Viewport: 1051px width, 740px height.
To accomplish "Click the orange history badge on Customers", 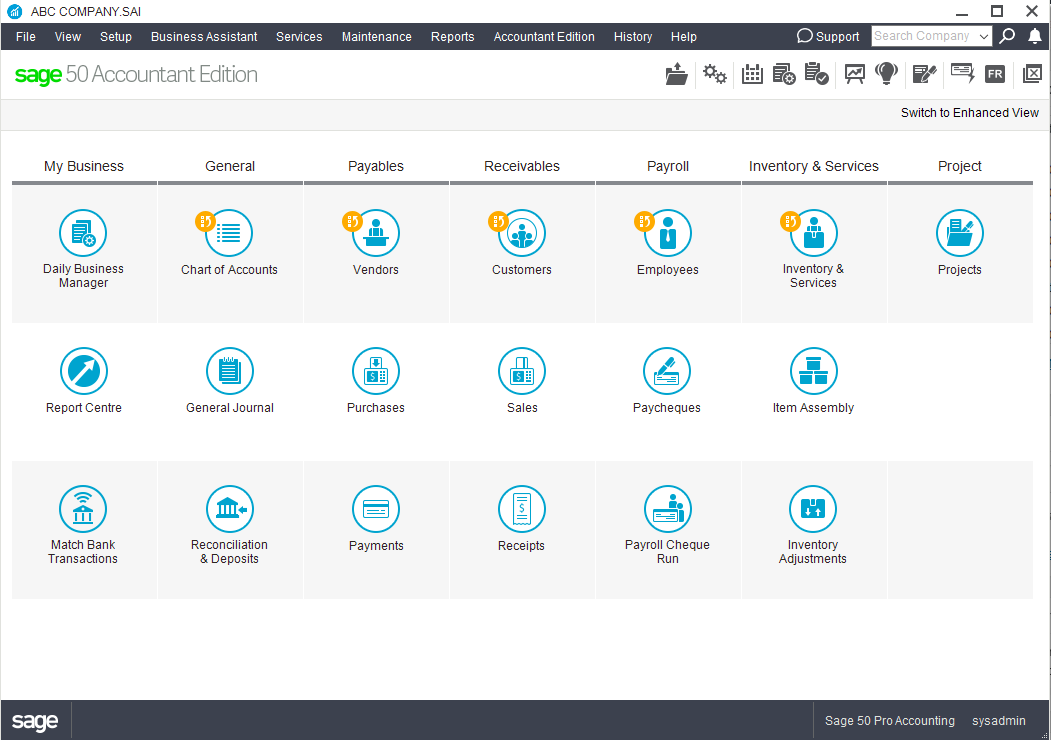I will pos(498,221).
